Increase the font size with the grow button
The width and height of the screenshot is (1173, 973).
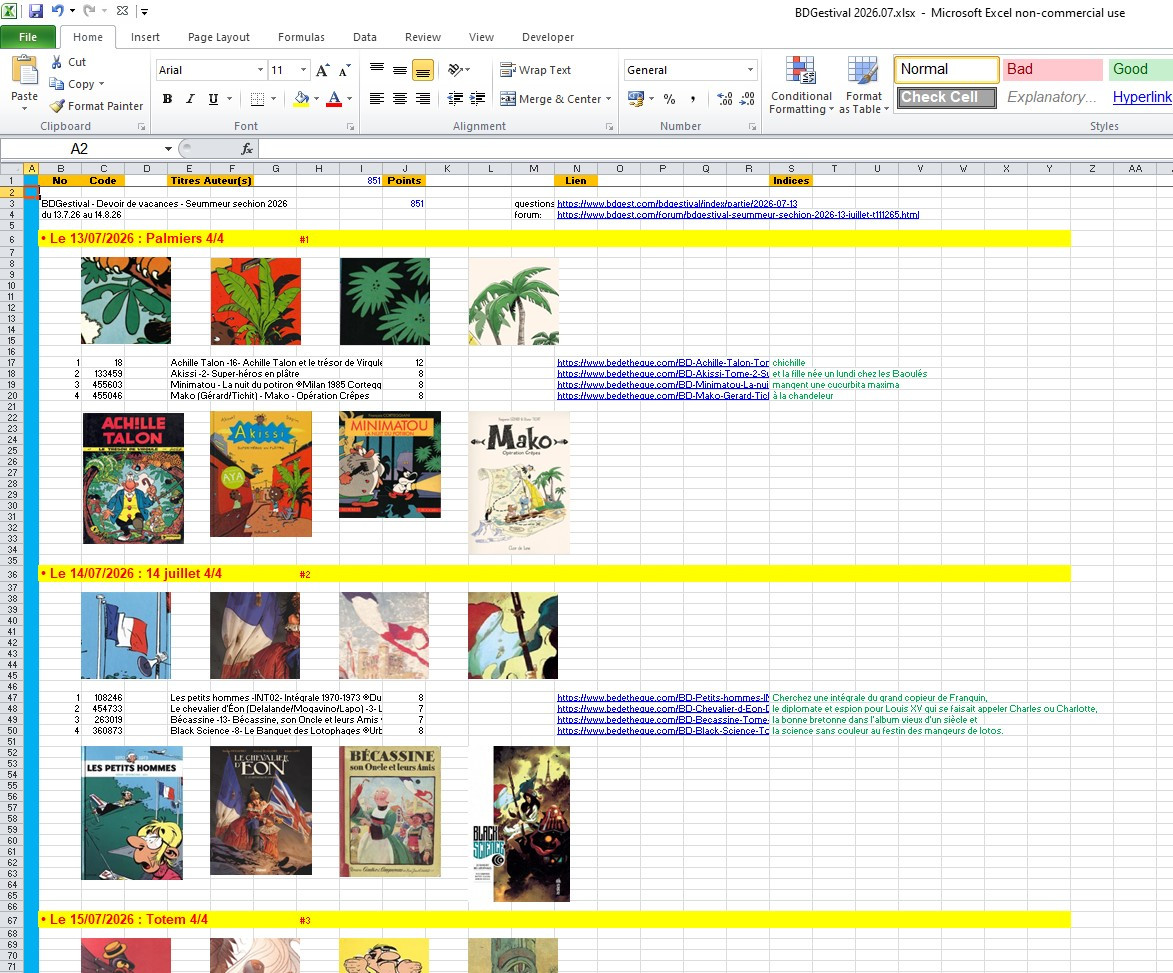322,70
